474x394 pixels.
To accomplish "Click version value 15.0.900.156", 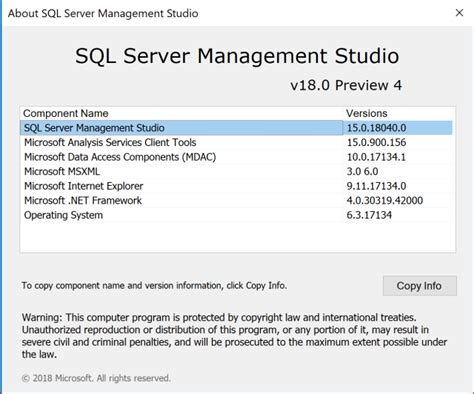I will point(377,142).
